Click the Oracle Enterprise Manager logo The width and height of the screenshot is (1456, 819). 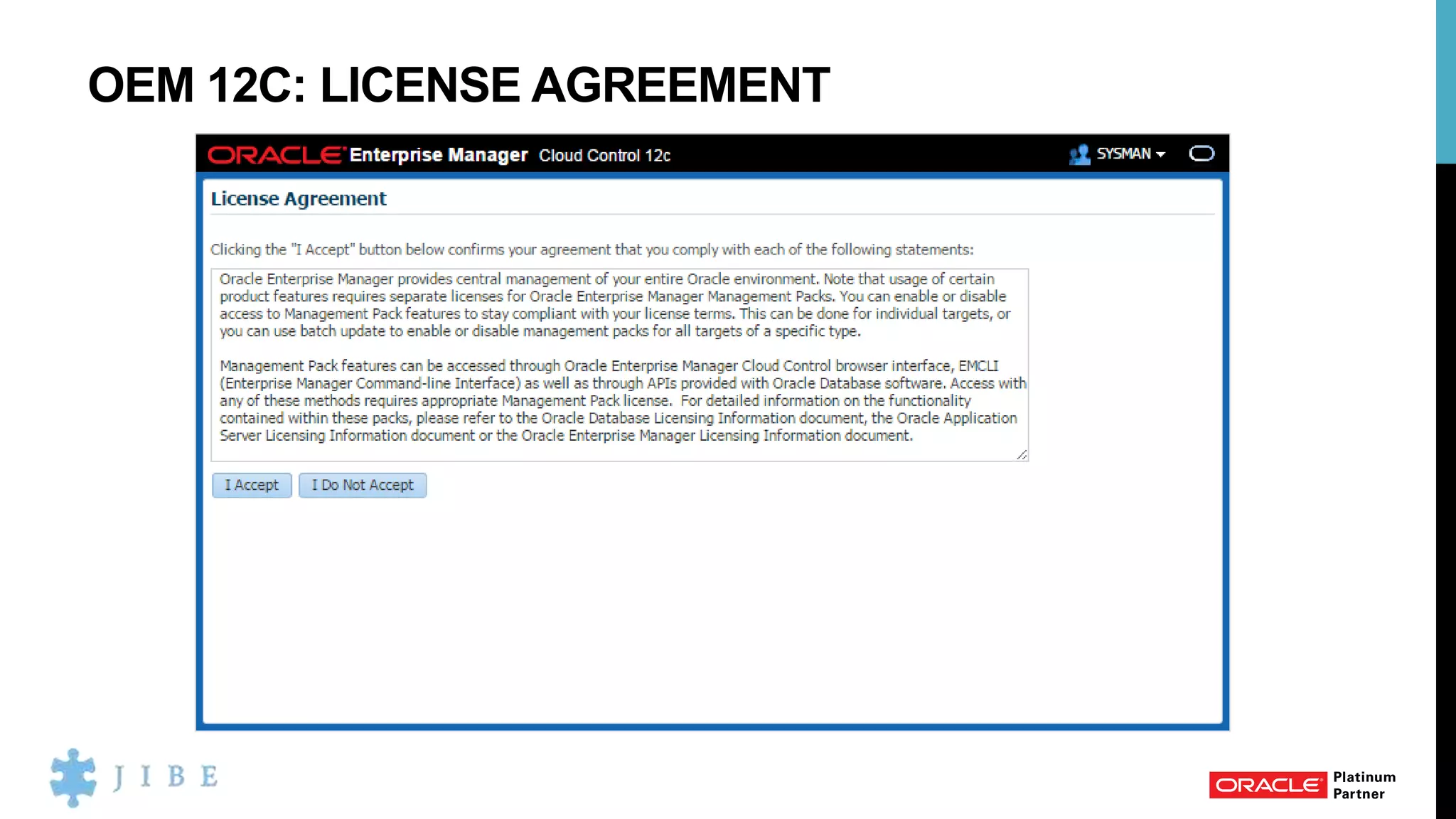[x=368, y=154]
